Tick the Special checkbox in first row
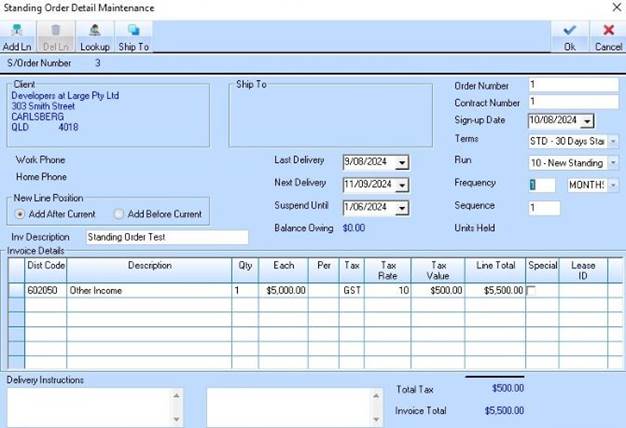Image resolution: width=626 pixels, height=428 pixels. tap(532, 290)
